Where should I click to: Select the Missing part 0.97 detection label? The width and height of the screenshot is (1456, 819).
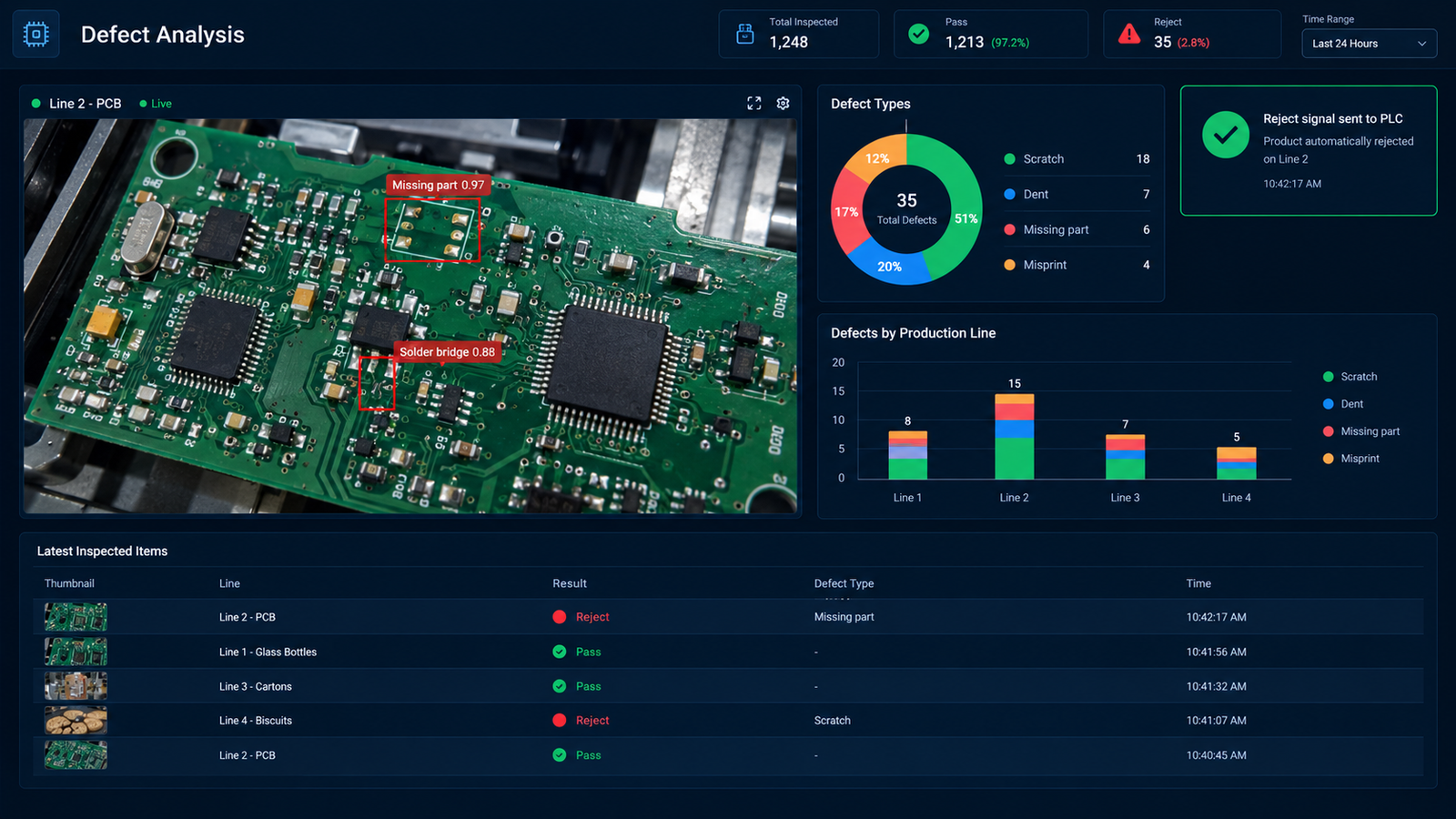tap(438, 185)
